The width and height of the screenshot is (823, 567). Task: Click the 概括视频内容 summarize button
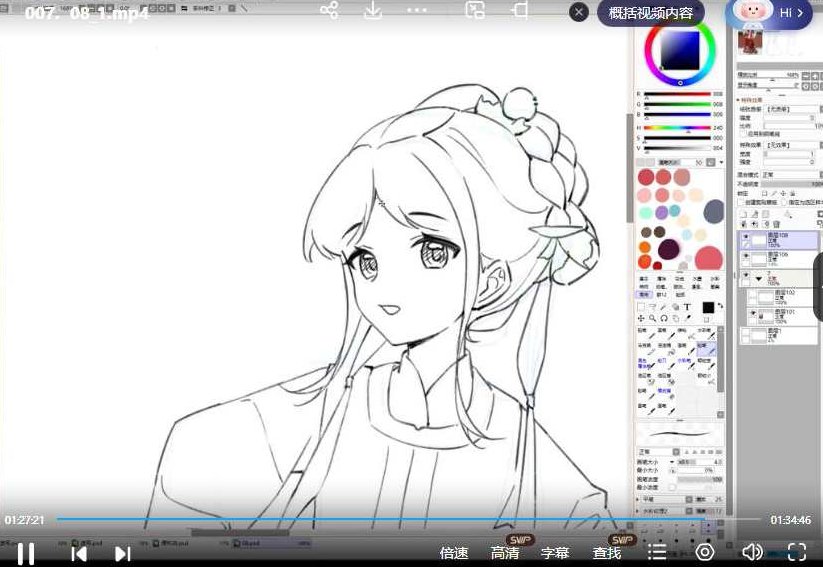tap(651, 13)
